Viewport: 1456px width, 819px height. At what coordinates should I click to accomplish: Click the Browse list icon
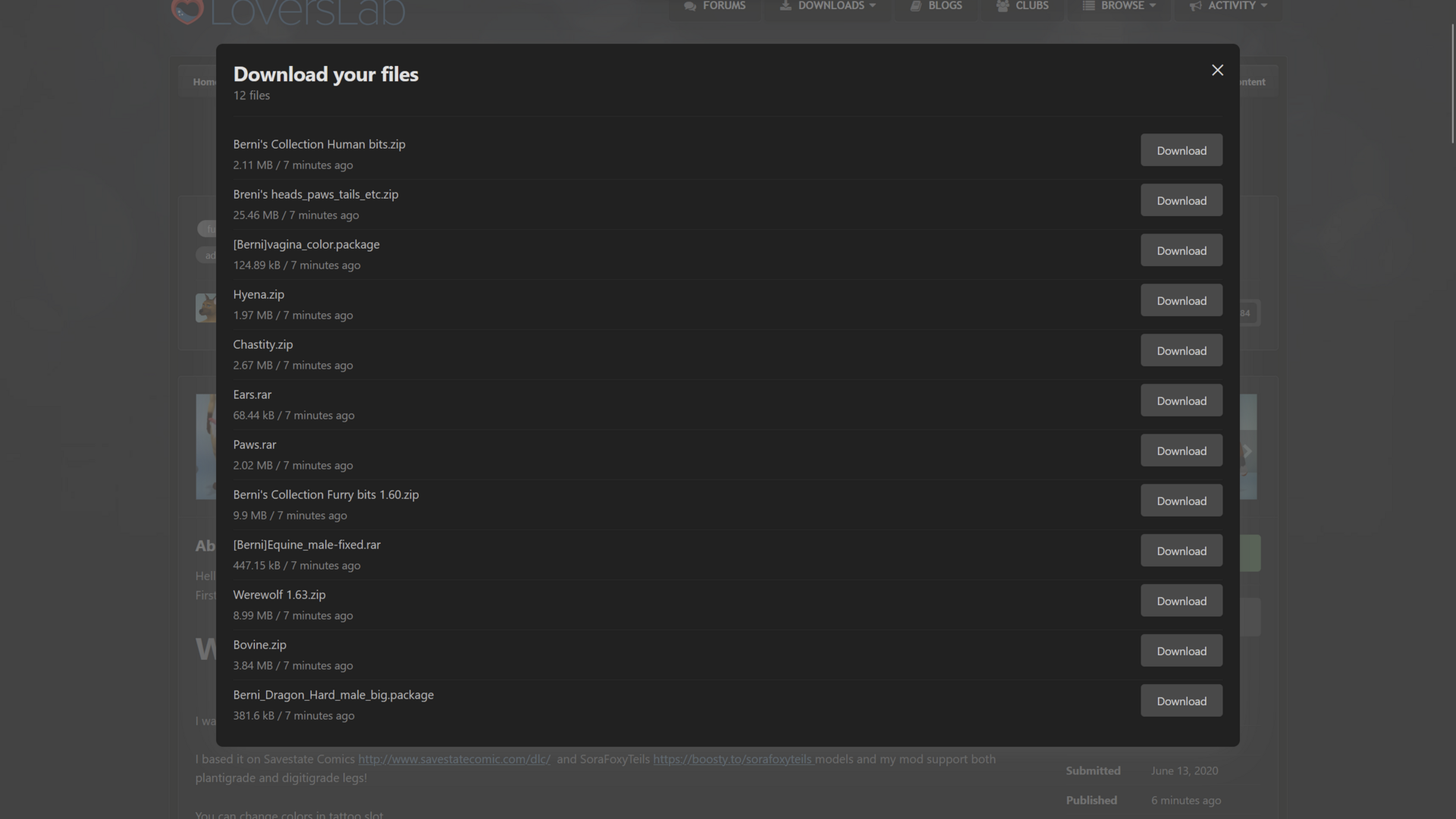(x=1088, y=5)
